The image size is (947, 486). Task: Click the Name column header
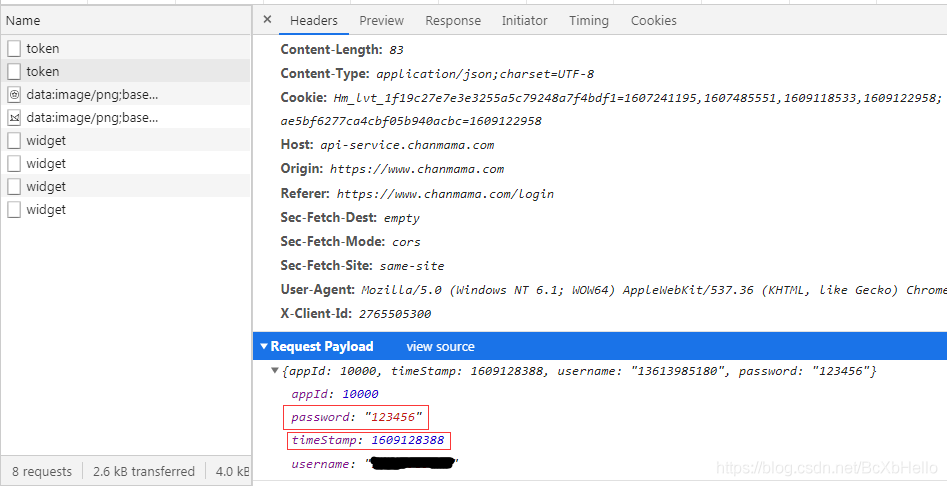[126, 21]
